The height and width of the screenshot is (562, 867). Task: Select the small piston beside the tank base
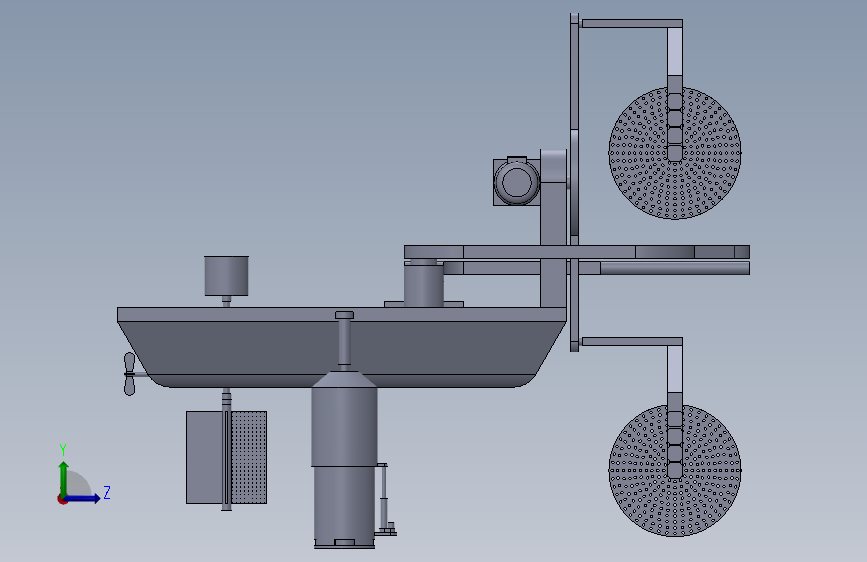tap(383, 499)
